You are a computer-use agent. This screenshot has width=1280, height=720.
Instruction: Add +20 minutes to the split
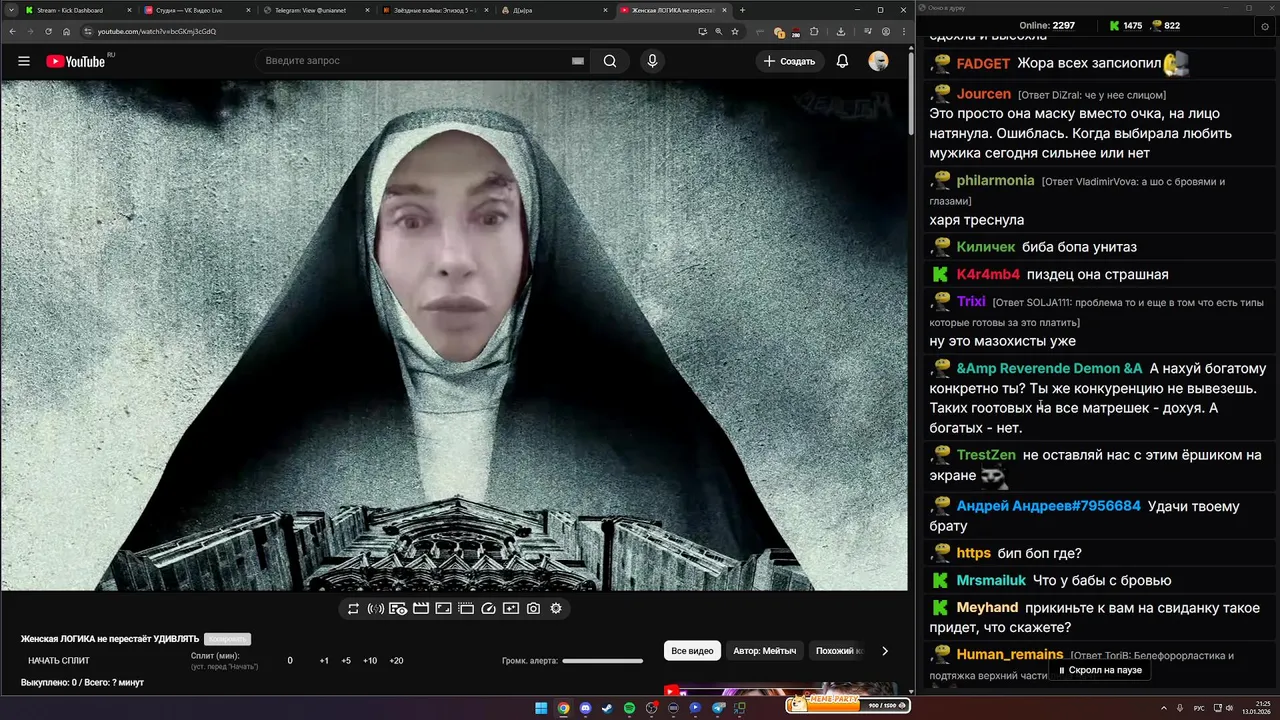[396, 661]
